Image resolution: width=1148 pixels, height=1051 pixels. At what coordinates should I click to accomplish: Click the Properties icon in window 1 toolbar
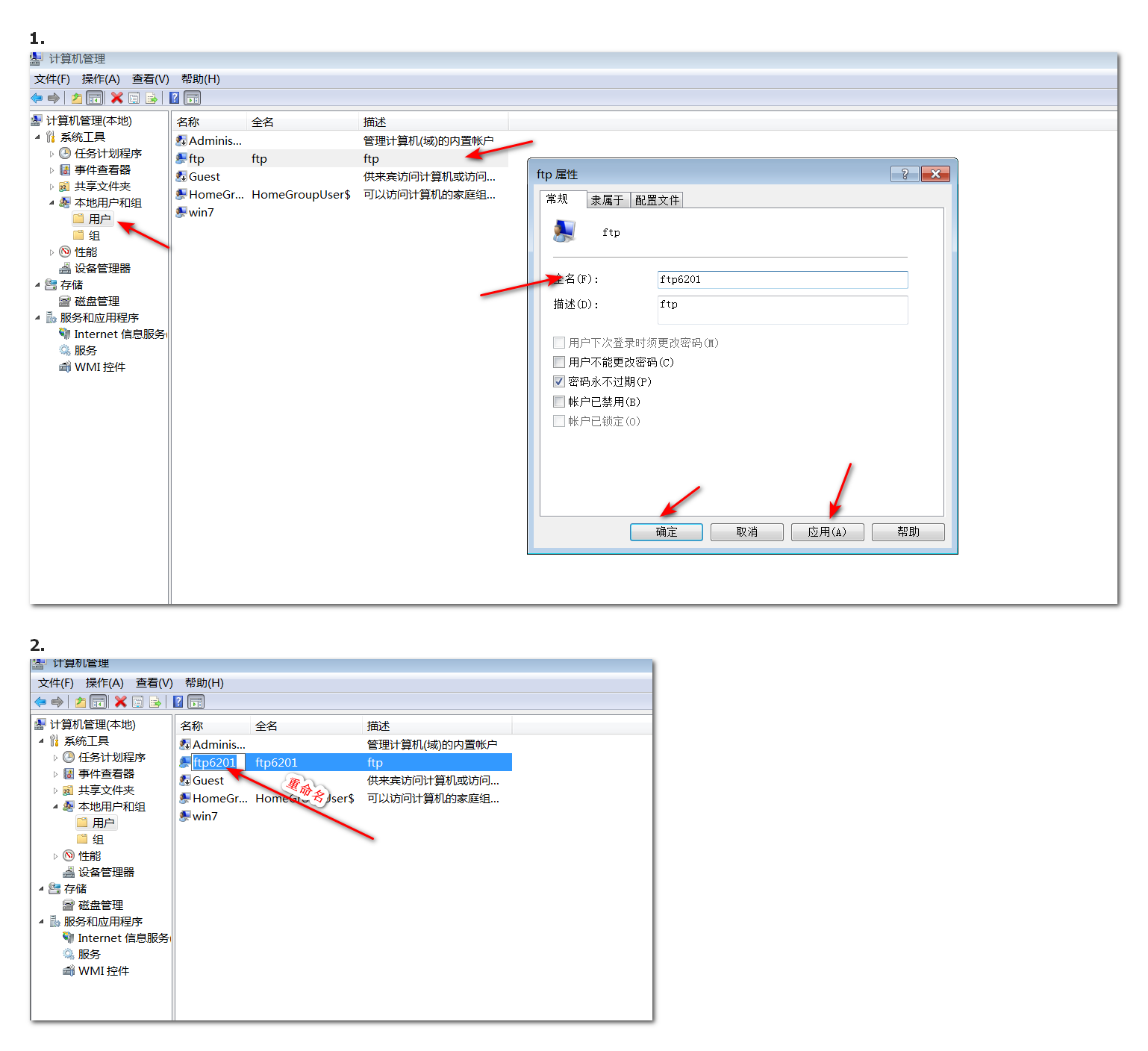click(x=134, y=98)
